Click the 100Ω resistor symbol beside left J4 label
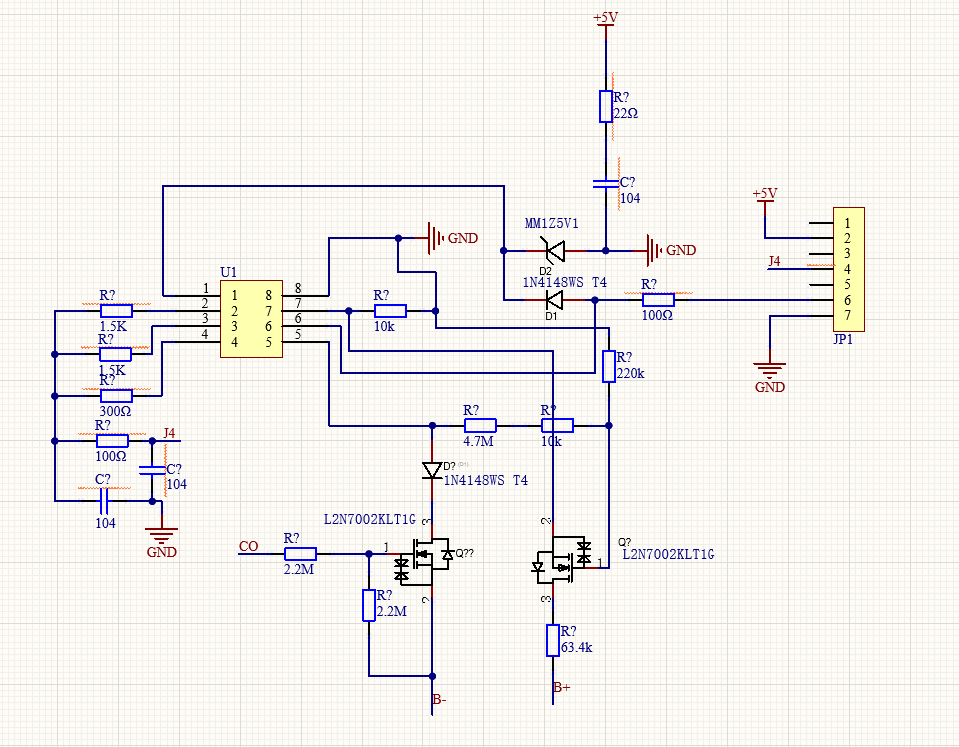 click(x=113, y=440)
